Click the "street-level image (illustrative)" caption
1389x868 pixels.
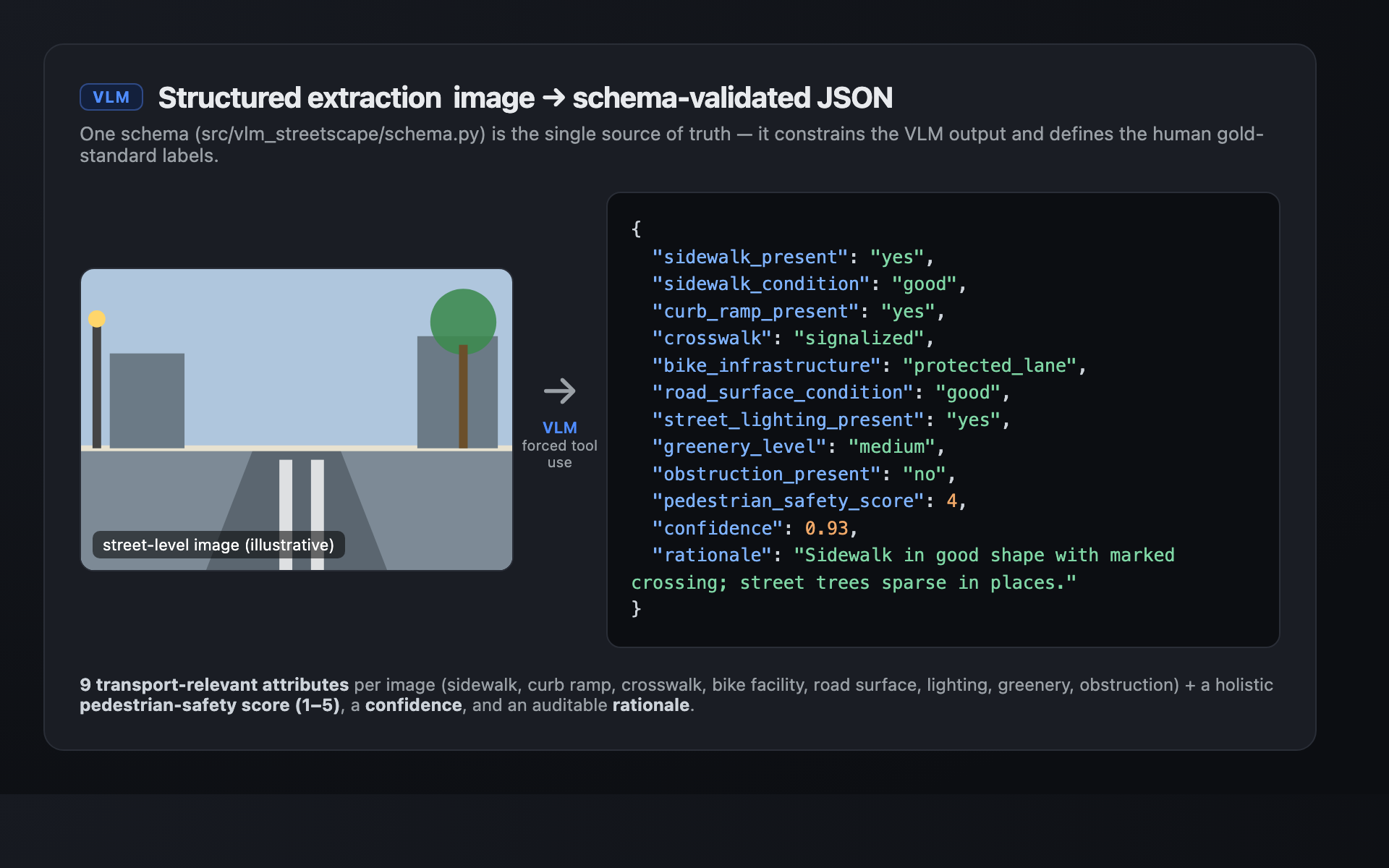pos(218,545)
